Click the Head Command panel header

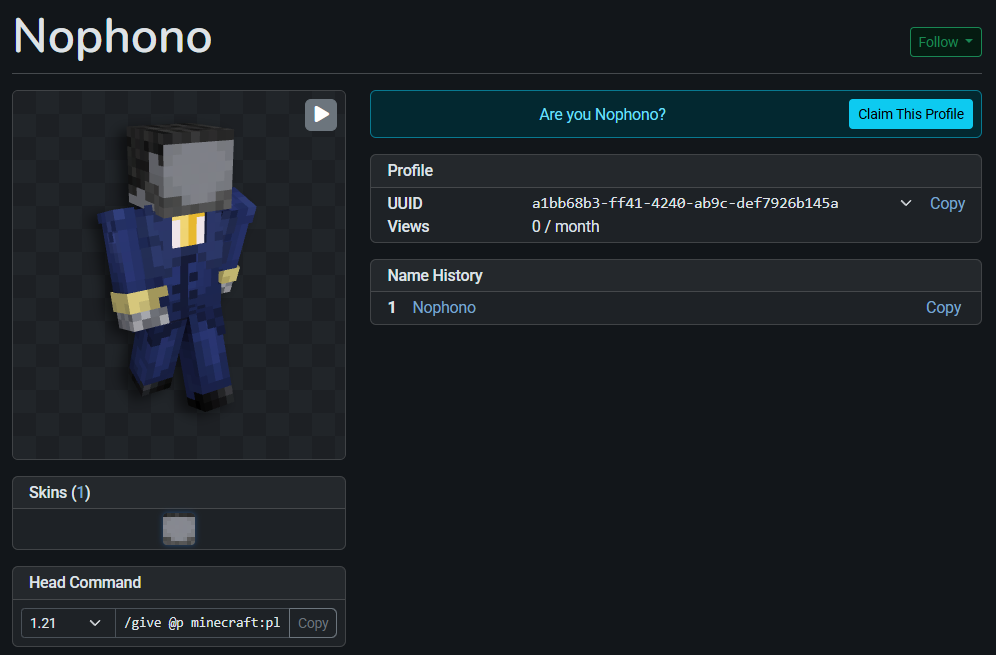pos(85,582)
